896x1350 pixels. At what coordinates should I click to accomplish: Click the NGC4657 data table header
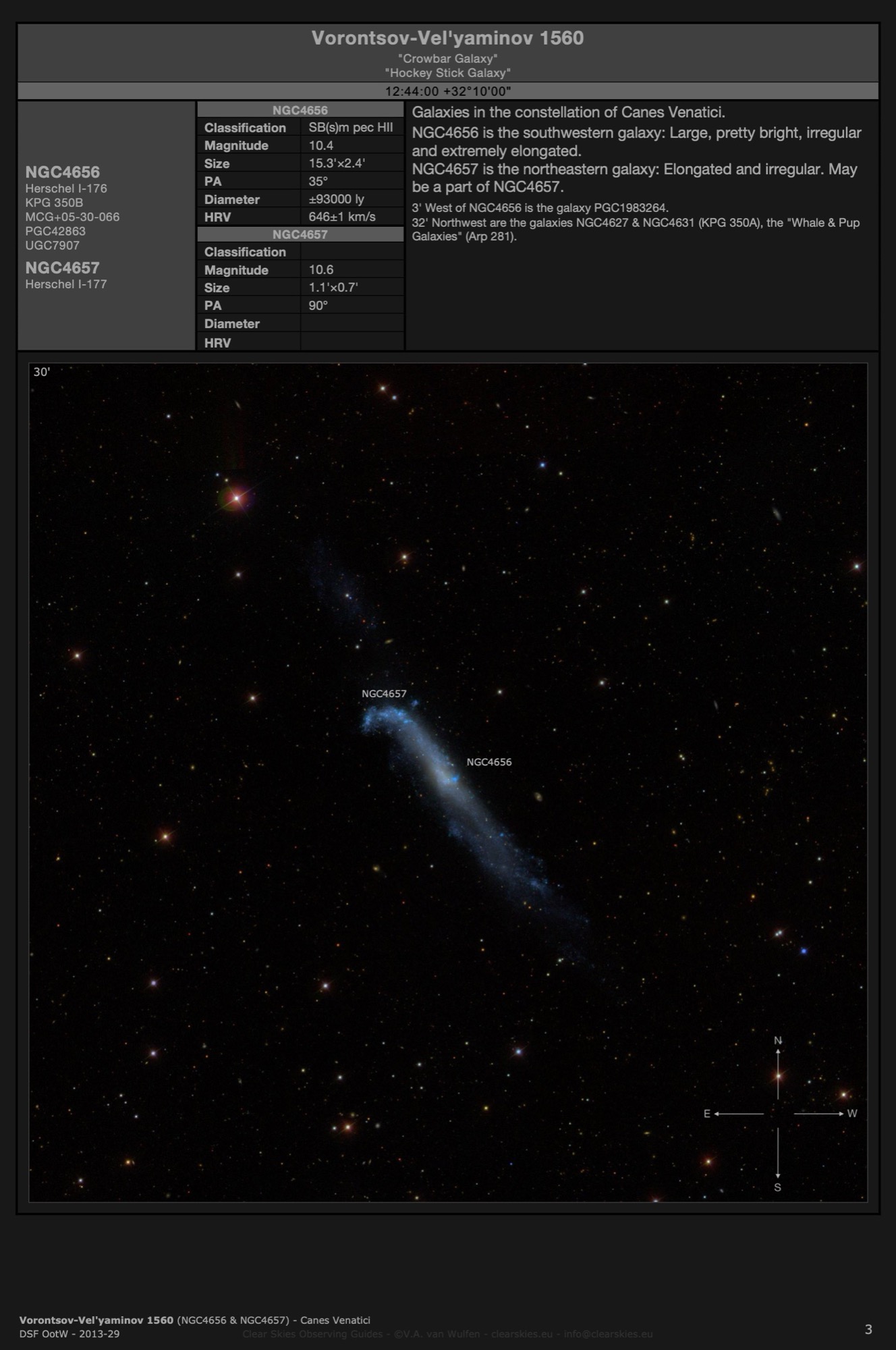(300, 234)
